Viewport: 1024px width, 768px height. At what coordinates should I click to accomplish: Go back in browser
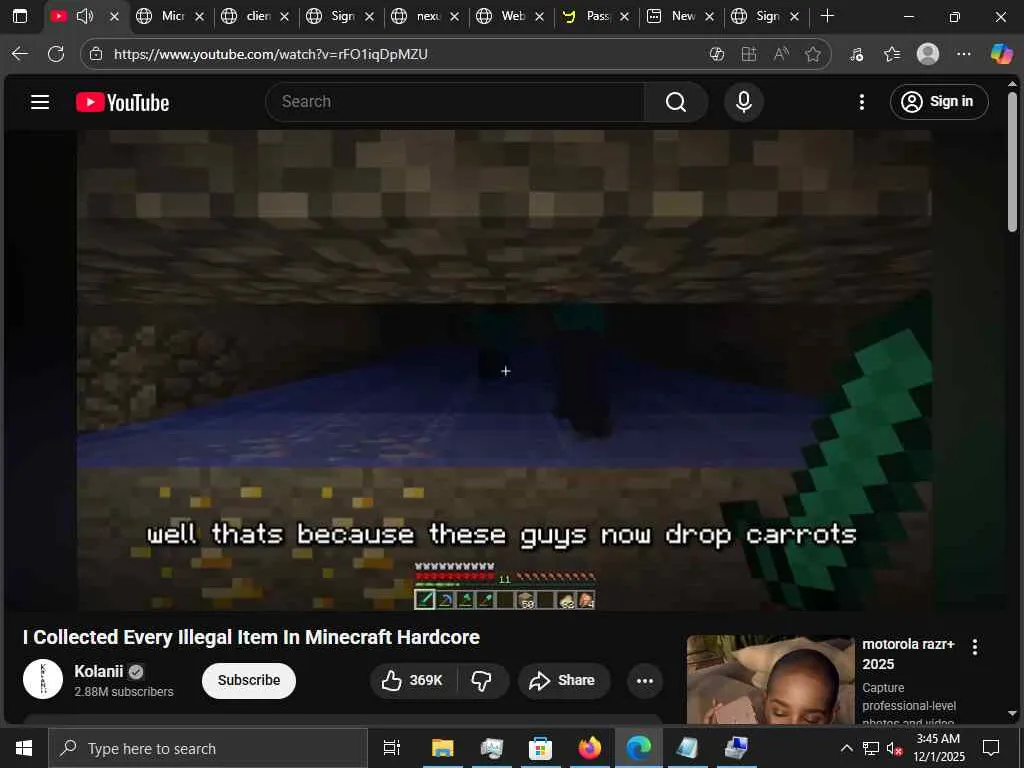[20, 54]
